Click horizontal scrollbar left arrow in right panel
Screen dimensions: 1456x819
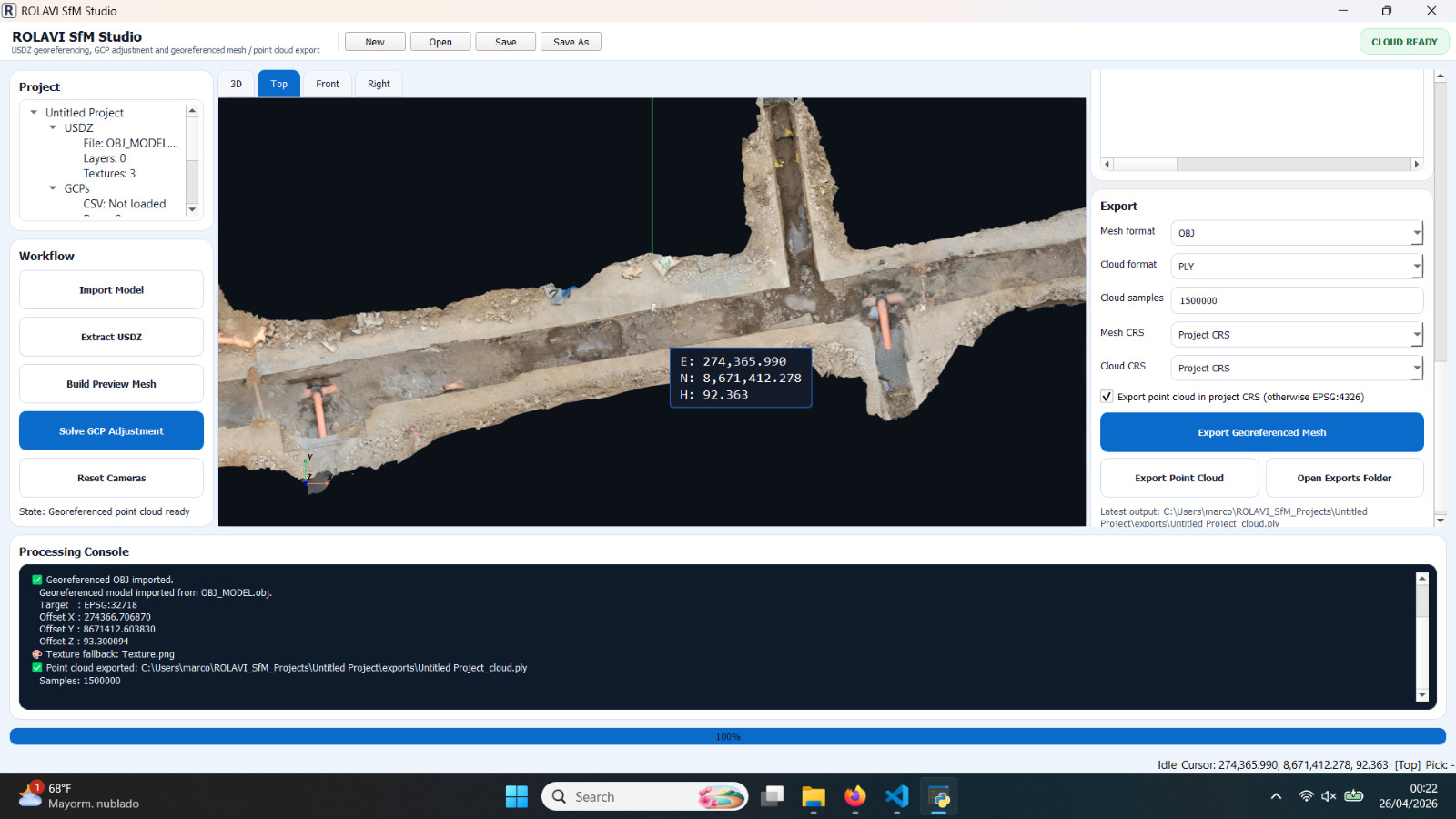[x=1107, y=165]
